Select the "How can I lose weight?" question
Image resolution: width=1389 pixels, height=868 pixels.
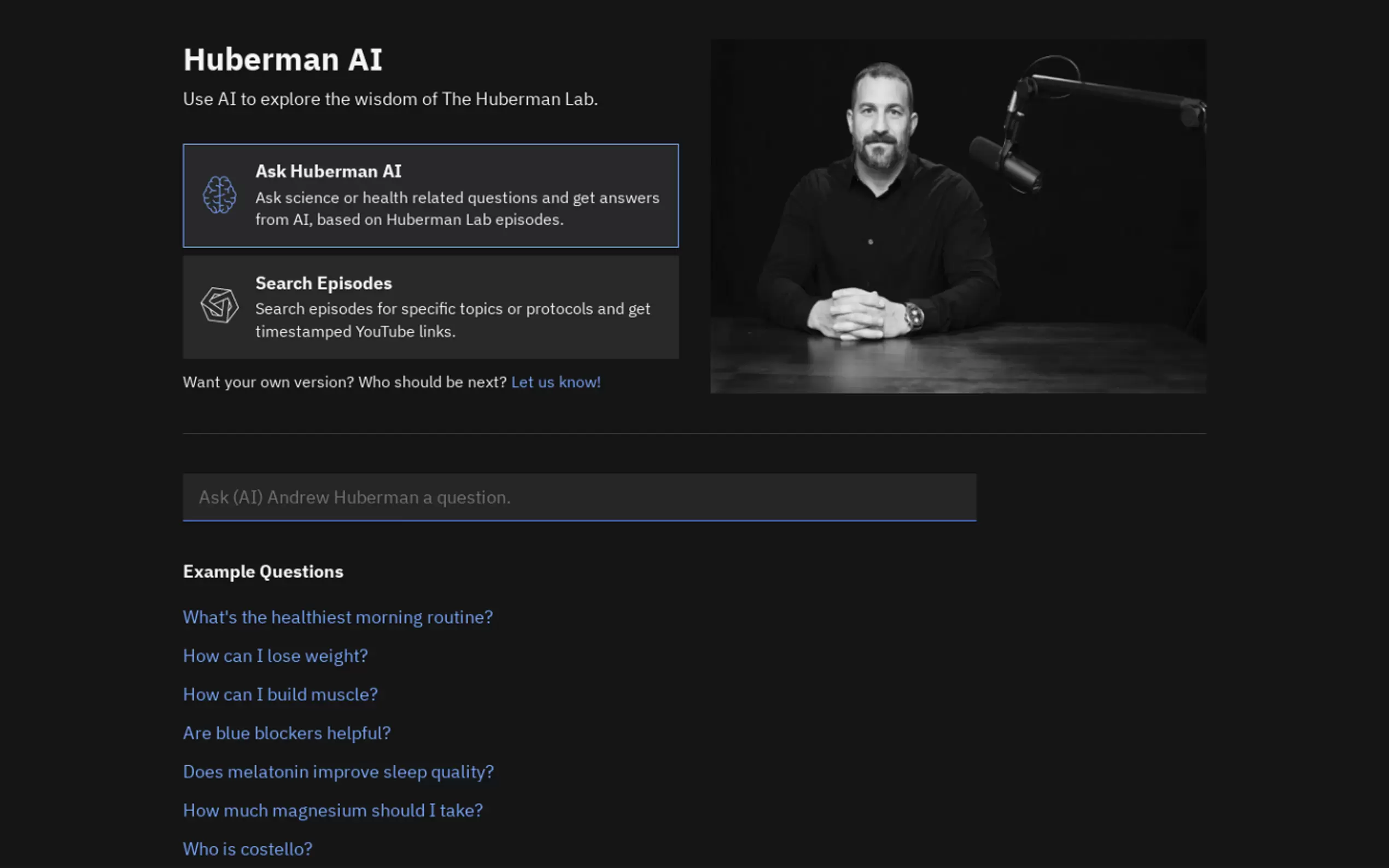pos(275,655)
